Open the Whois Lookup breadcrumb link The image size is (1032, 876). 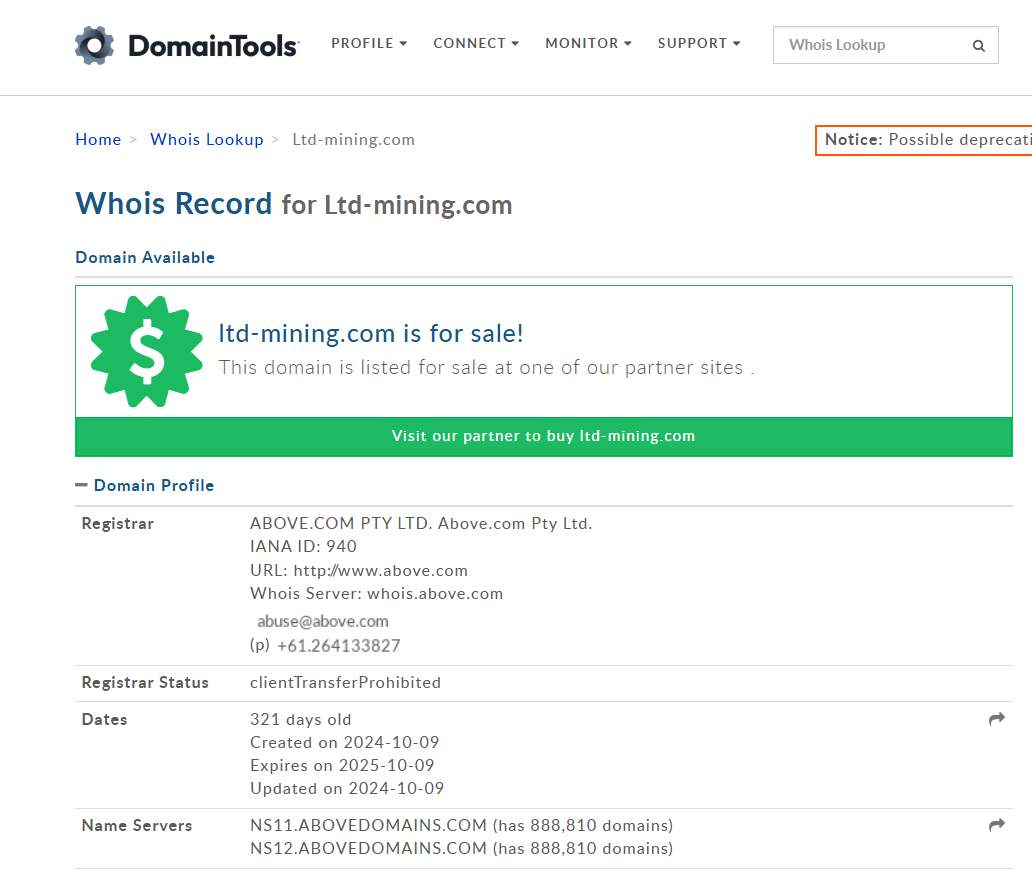(207, 139)
